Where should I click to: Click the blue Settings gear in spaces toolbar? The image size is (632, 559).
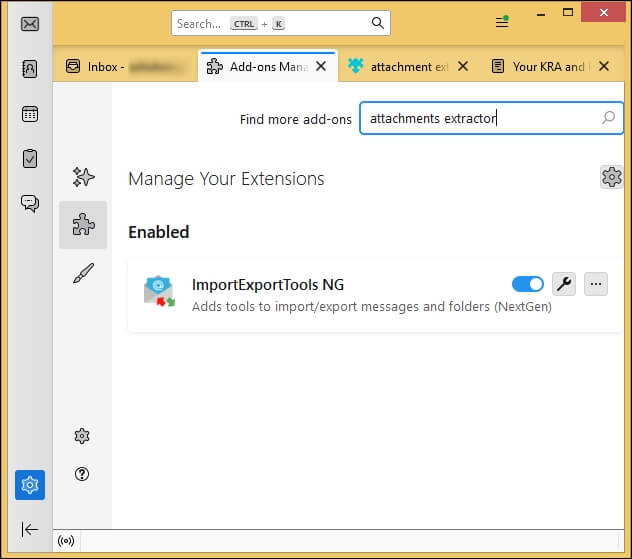point(30,485)
